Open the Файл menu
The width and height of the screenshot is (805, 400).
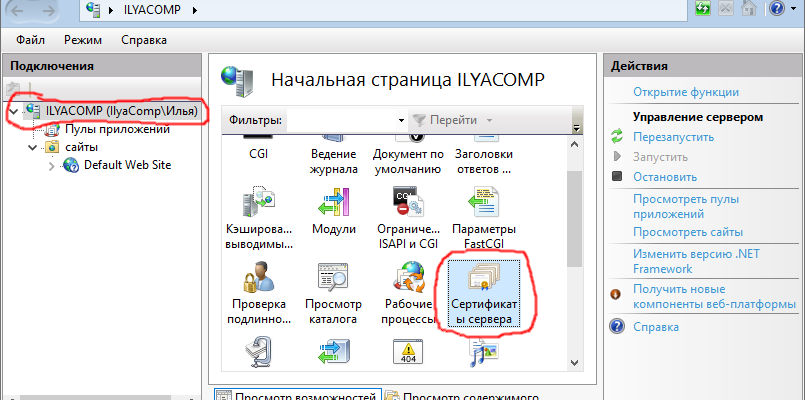[30, 40]
